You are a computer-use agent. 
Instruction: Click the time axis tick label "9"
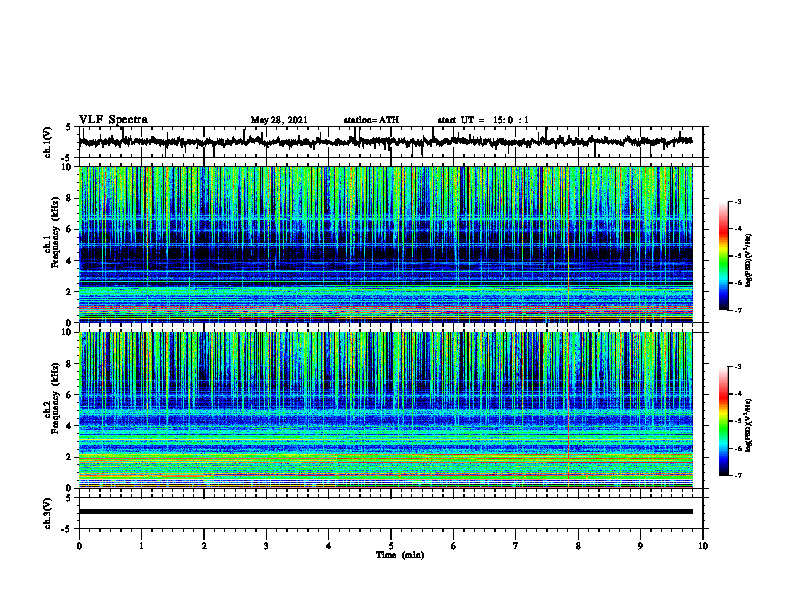point(640,546)
